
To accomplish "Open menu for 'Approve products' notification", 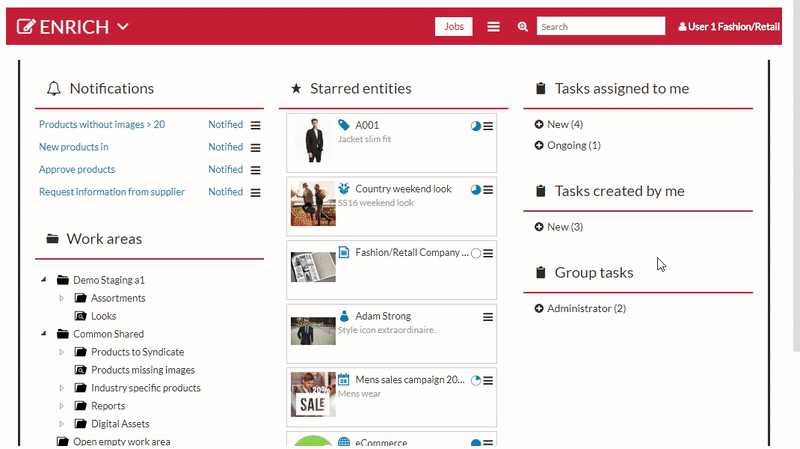I will [256, 170].
